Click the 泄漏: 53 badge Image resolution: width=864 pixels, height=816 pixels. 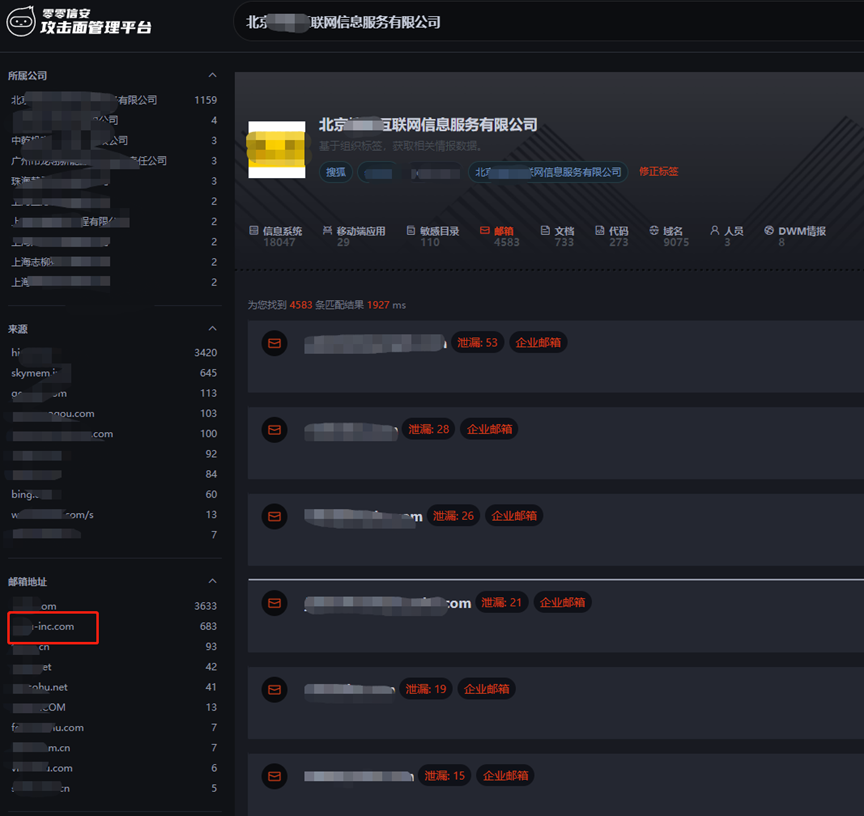(477, 343)
